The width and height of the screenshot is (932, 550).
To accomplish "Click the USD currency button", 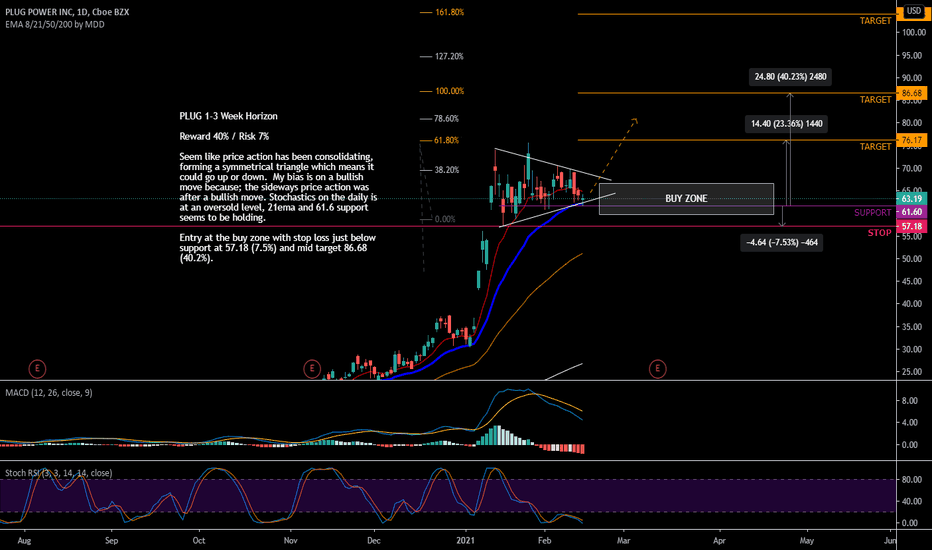I will coord(914,11).
